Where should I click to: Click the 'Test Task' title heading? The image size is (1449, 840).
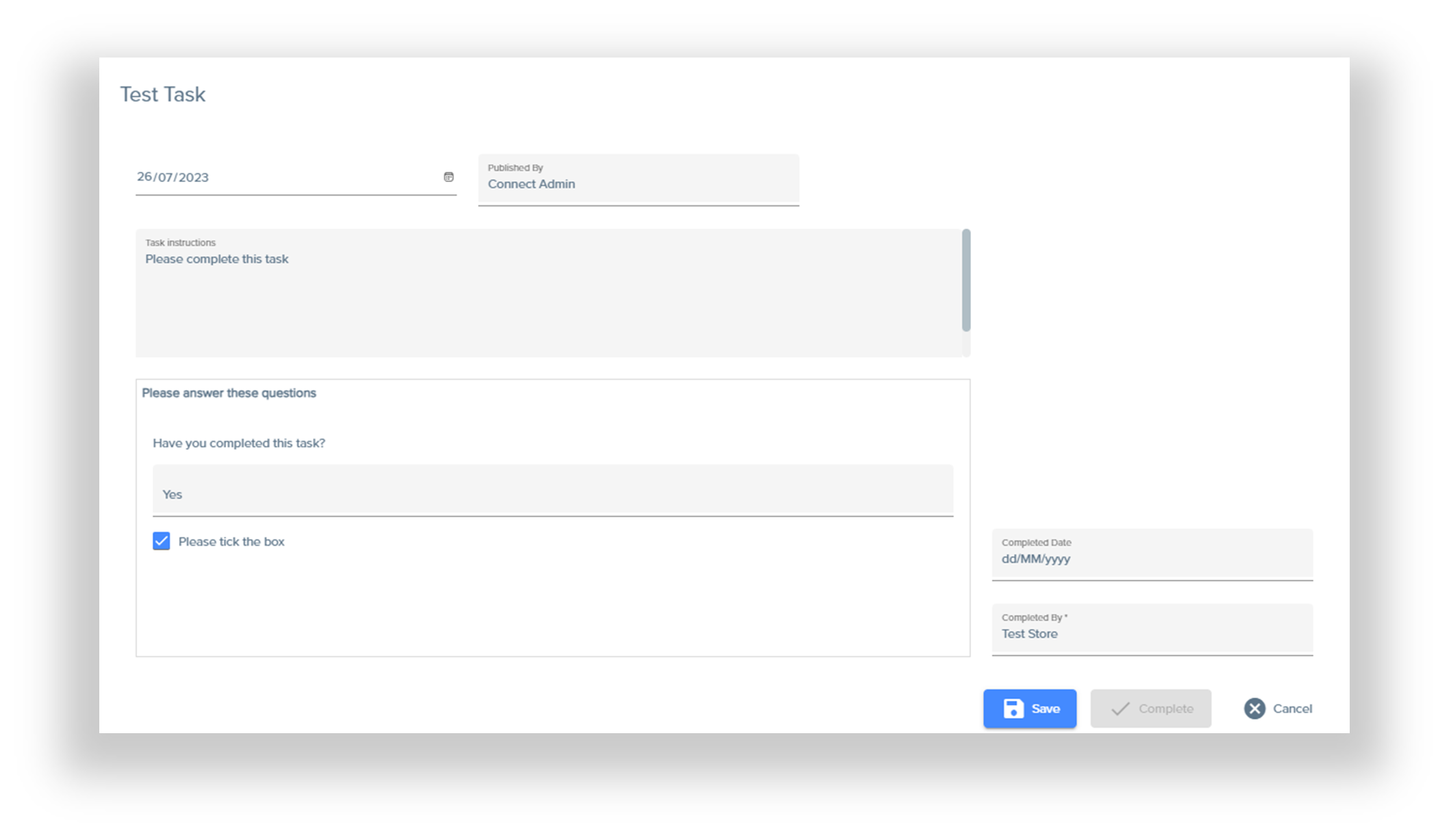pyautogui.click(x=163, y=94)
